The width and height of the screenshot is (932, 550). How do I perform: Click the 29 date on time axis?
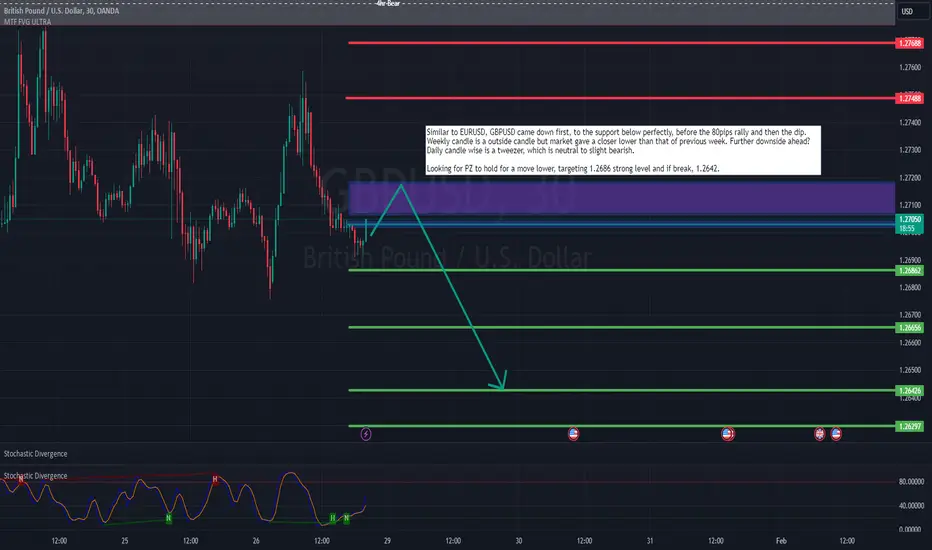coord(387,540)
